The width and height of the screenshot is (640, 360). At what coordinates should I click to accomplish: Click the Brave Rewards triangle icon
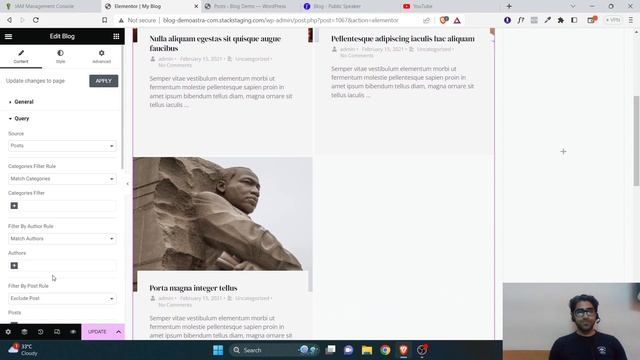pyautogui.click(x=457, y=20)
